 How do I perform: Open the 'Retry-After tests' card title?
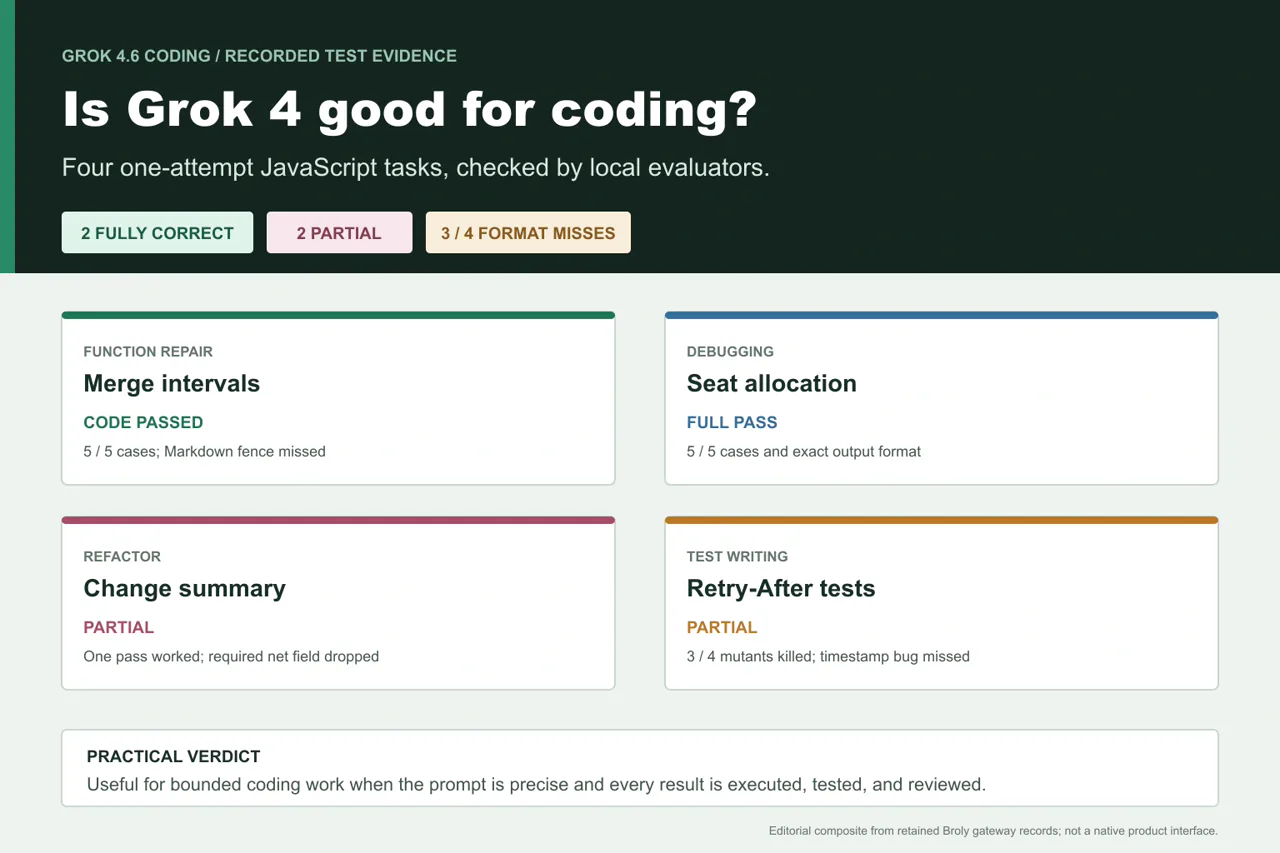coord(781,588)
